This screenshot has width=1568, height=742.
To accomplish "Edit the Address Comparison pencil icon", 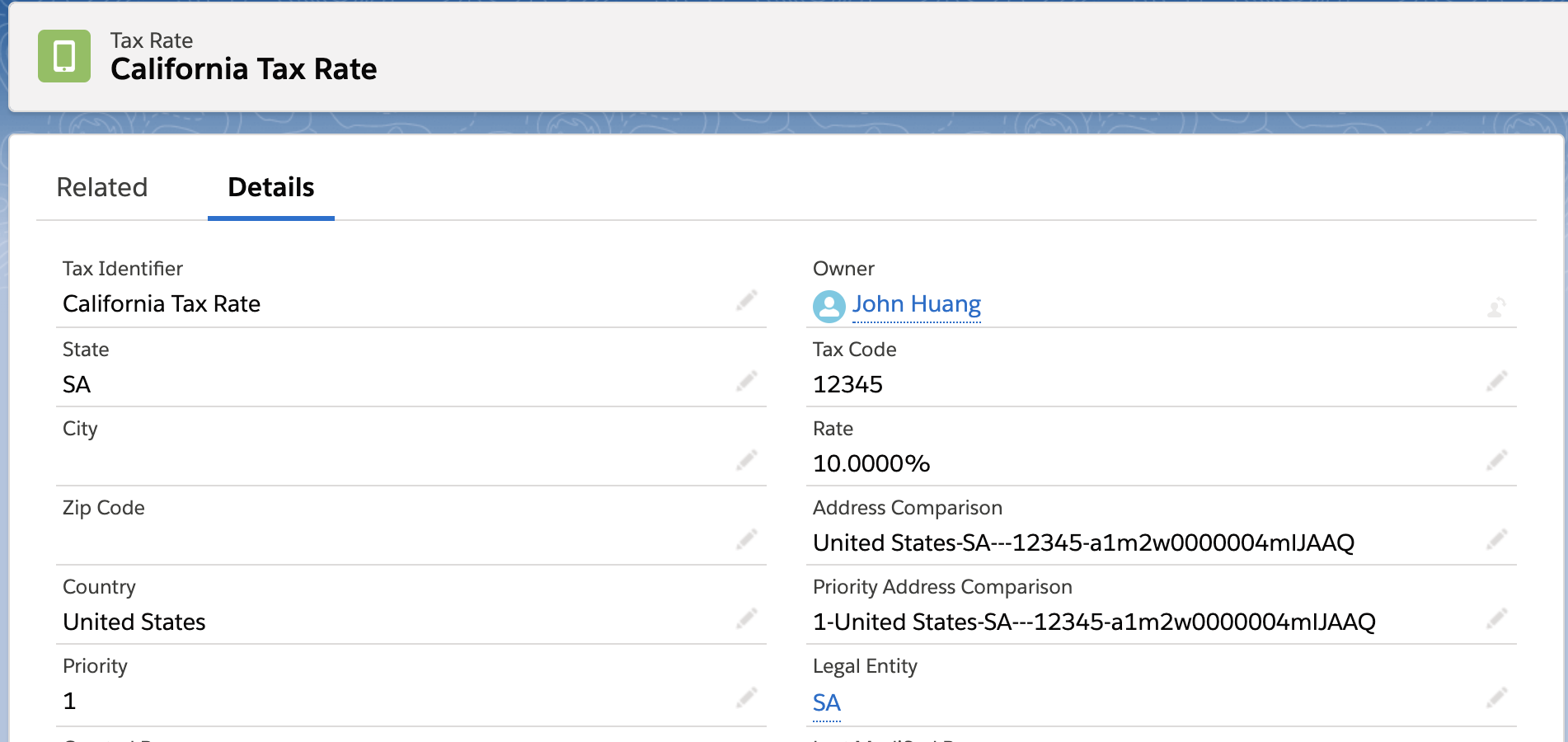I will click(1497, 539).
